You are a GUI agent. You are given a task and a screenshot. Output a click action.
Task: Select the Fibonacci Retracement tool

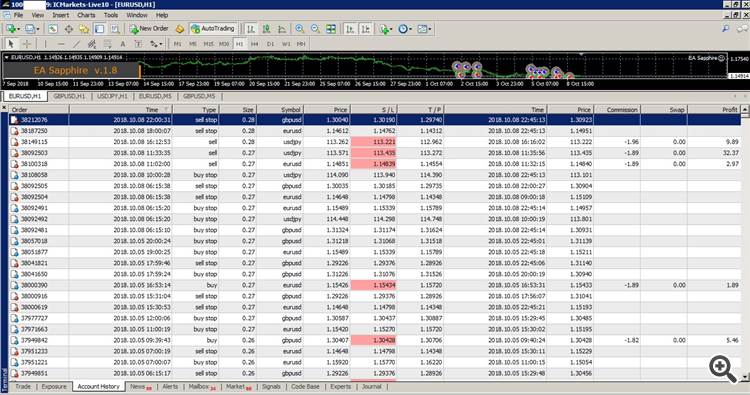(107, 44)
